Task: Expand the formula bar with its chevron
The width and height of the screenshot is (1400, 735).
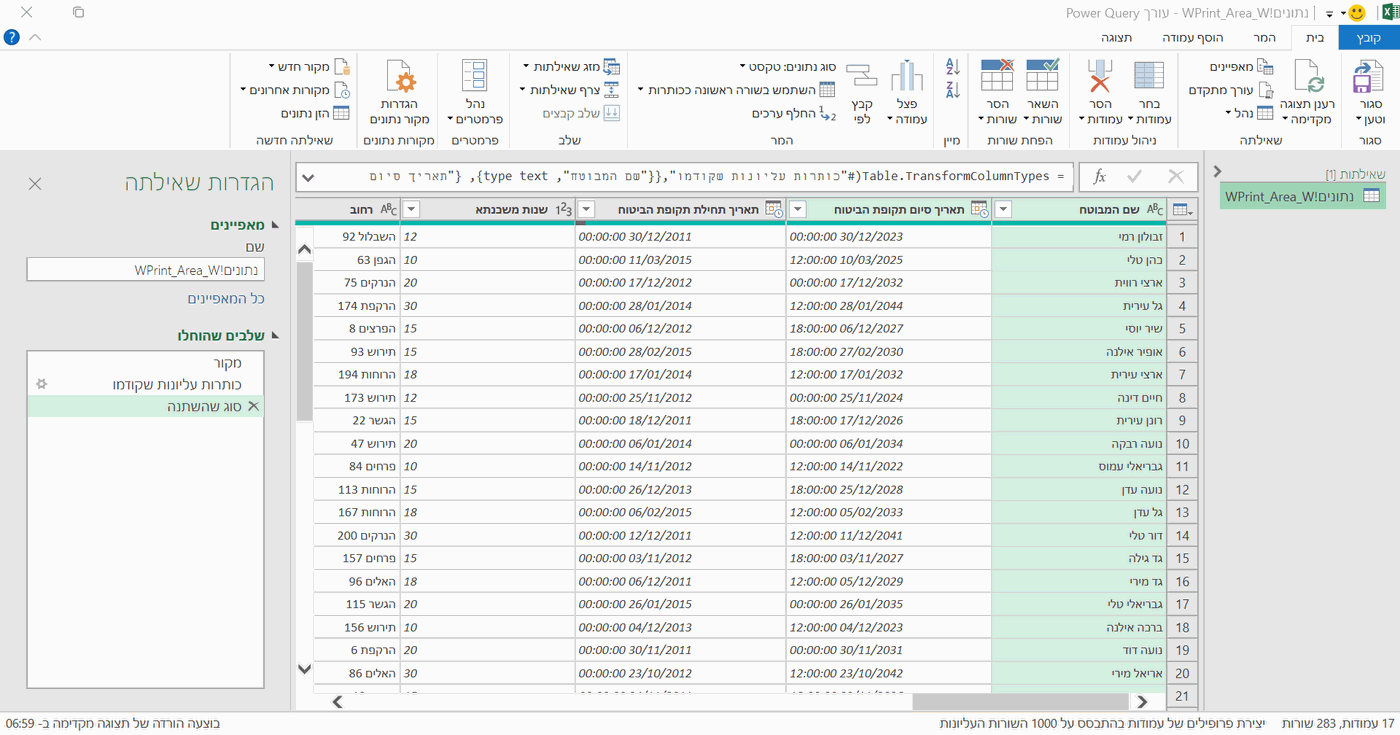Action: click(308, 177)
